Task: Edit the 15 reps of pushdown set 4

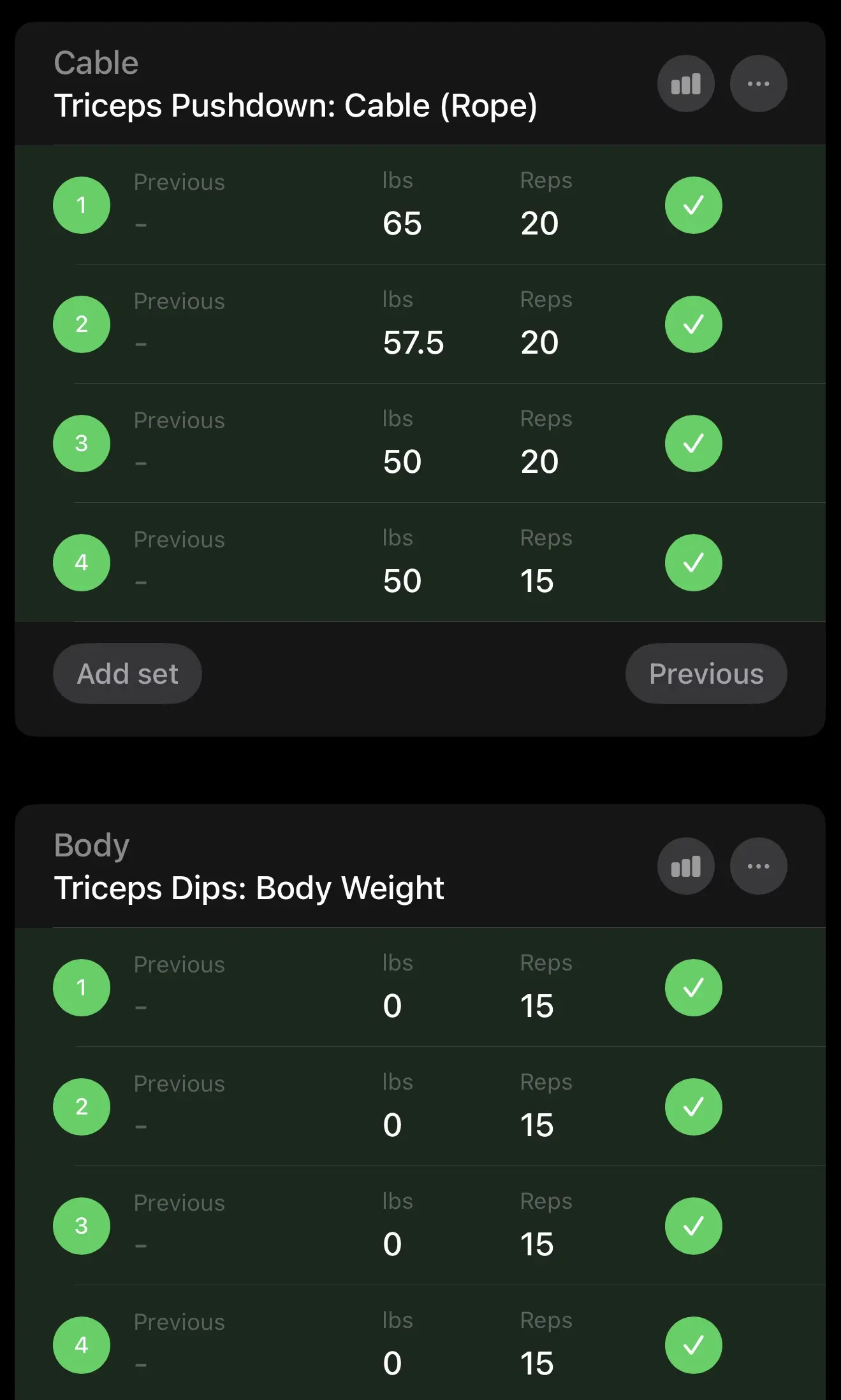Action: pos(537,581)
